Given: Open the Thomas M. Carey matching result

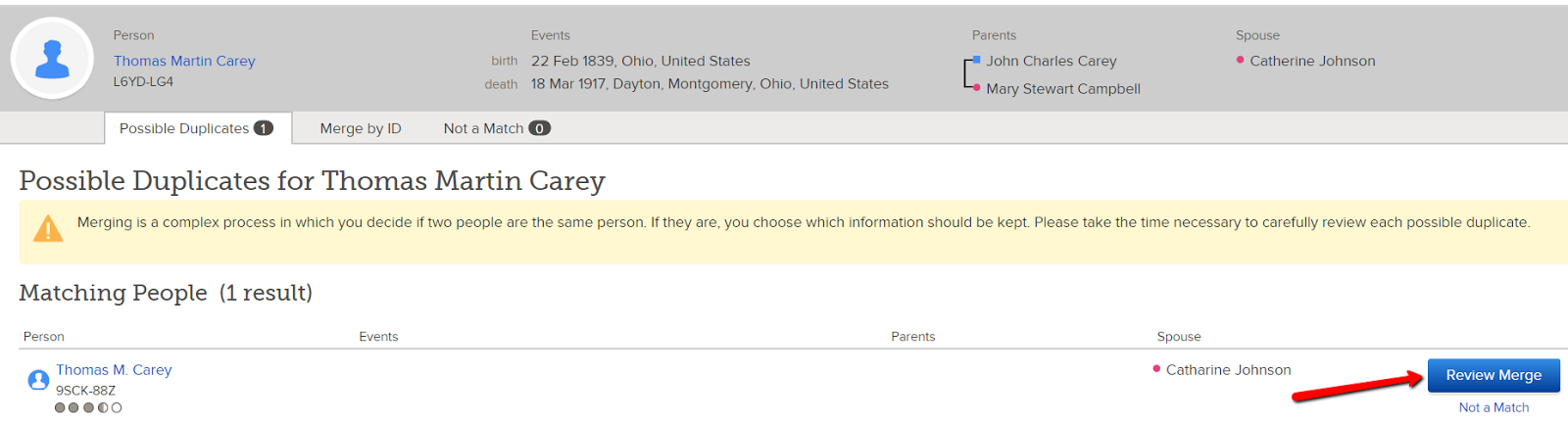Looking at the screenshot, I should point(114,369).
